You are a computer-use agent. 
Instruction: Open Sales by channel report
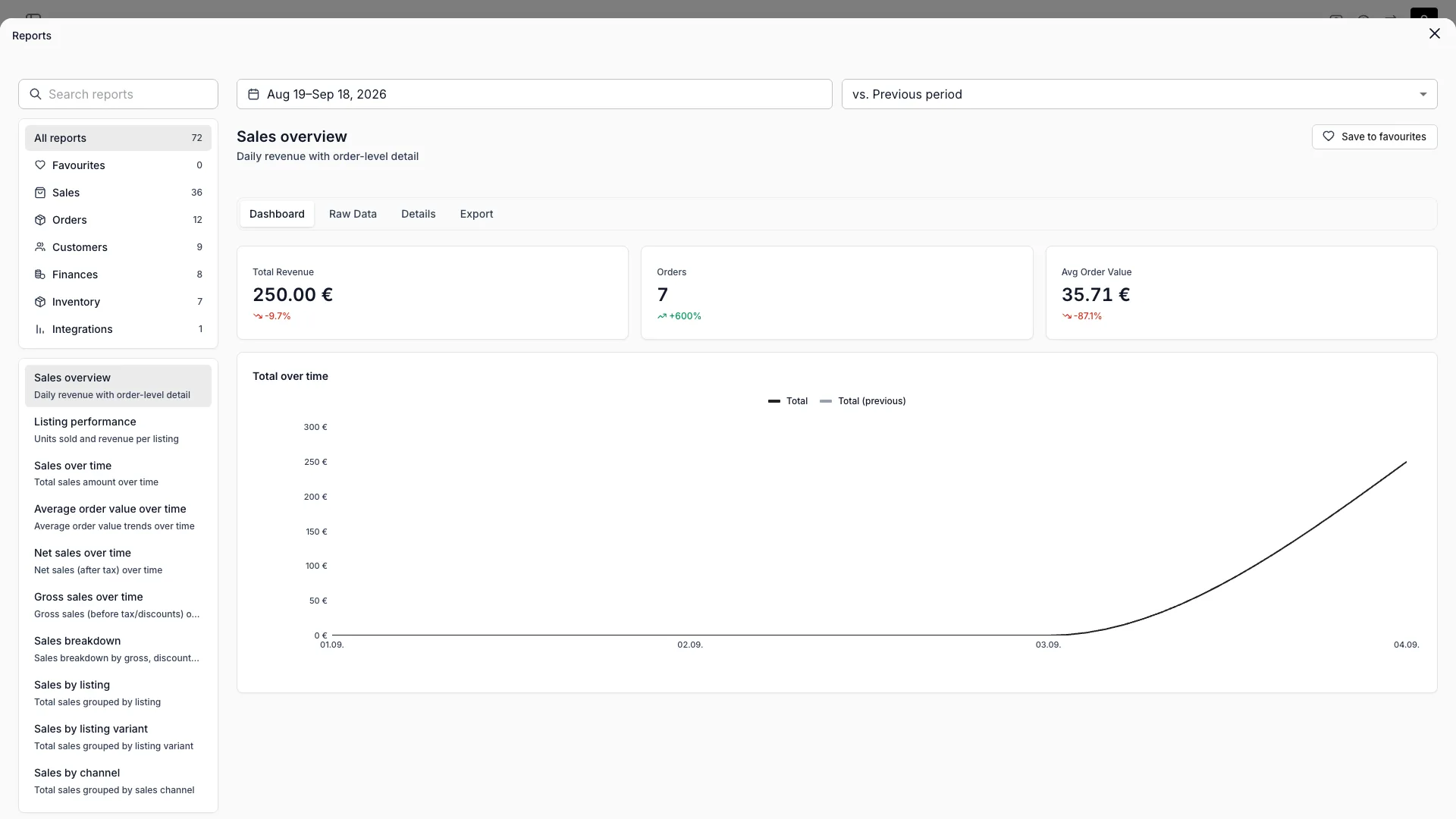point(118,781)
